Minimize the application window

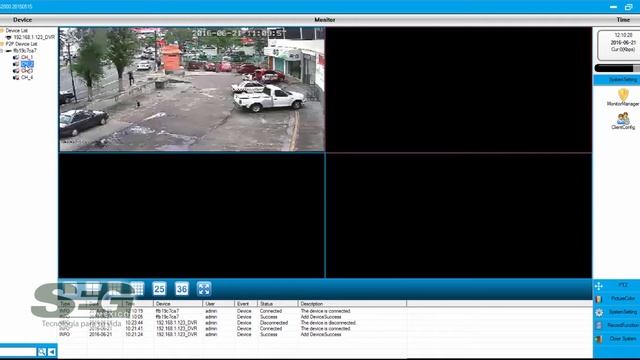tap(613, 7)
